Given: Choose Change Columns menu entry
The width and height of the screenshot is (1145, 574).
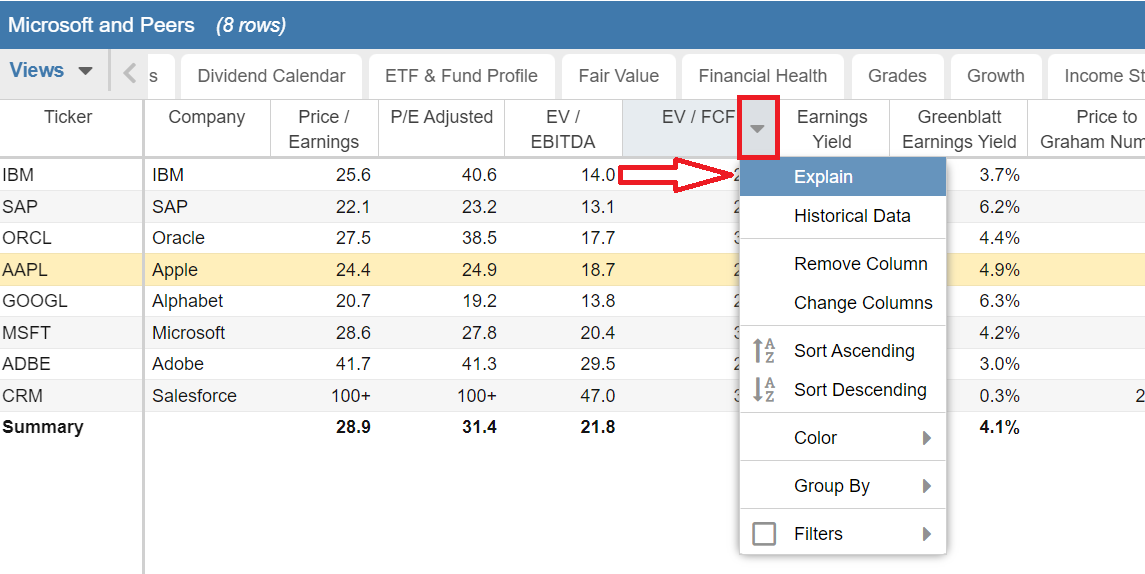Looking at the screenshot, I should point(843,303).
